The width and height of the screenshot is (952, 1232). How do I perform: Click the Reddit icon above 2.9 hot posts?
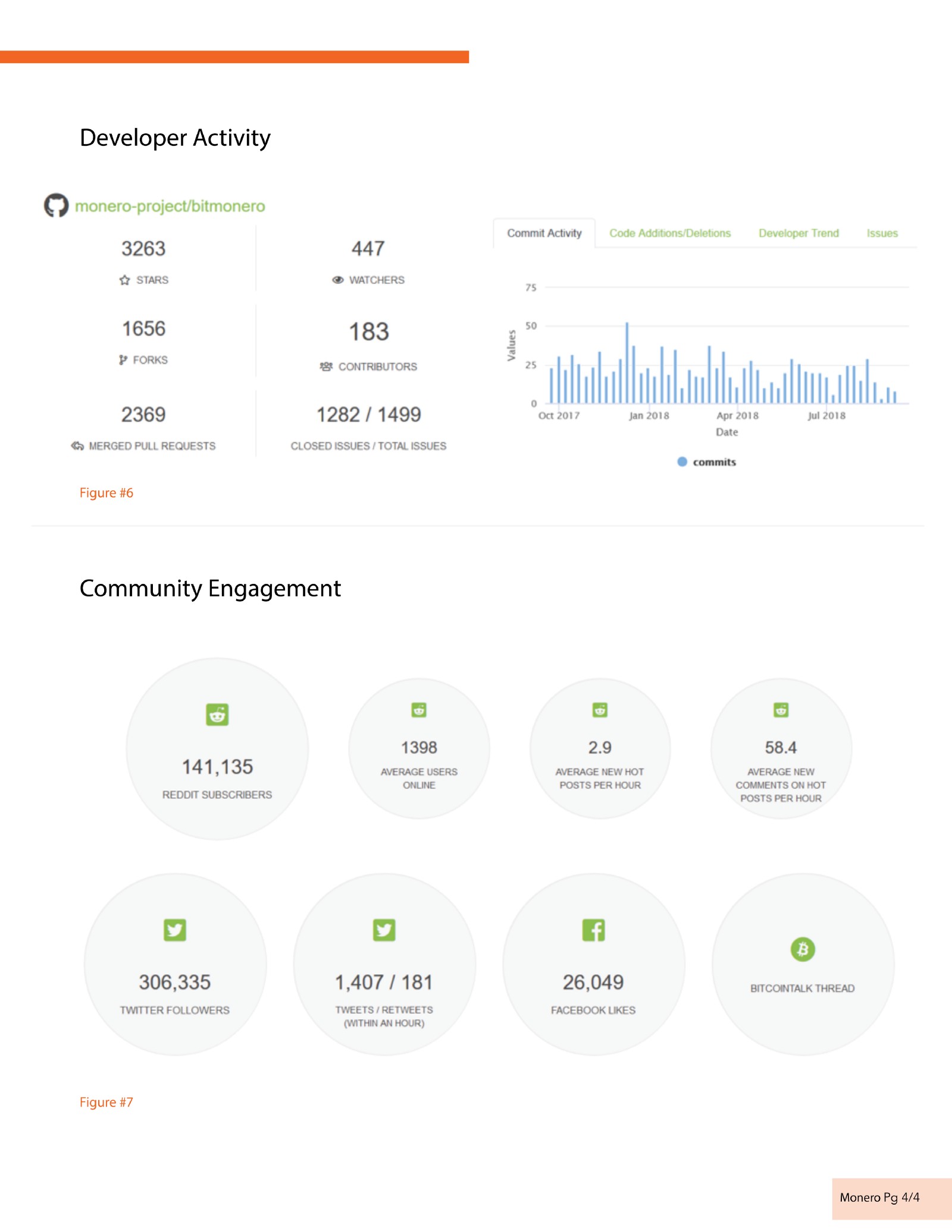pyautogui.click(x=600, y=710)
